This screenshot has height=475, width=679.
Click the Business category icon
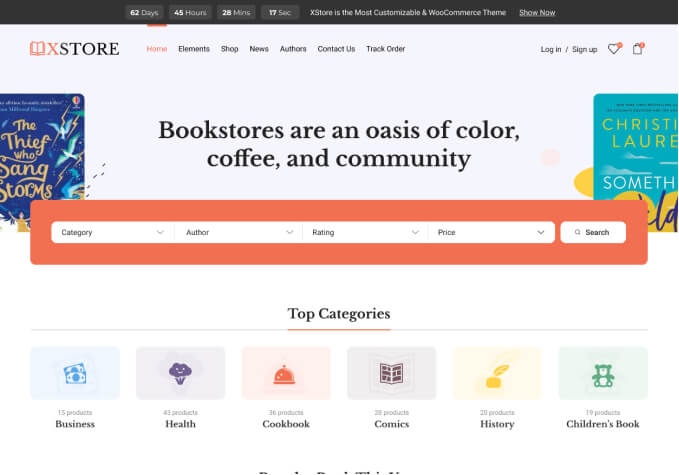click(x=75, y=373)
